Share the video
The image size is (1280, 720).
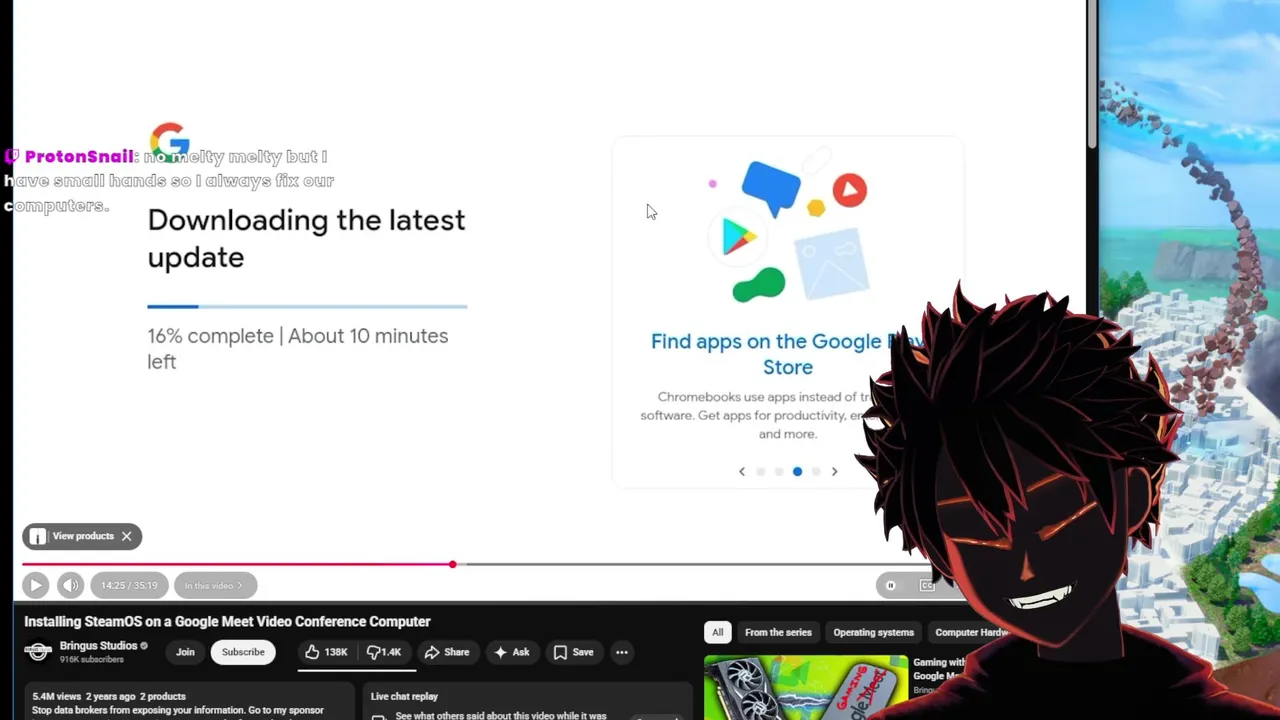click(446, 652)
